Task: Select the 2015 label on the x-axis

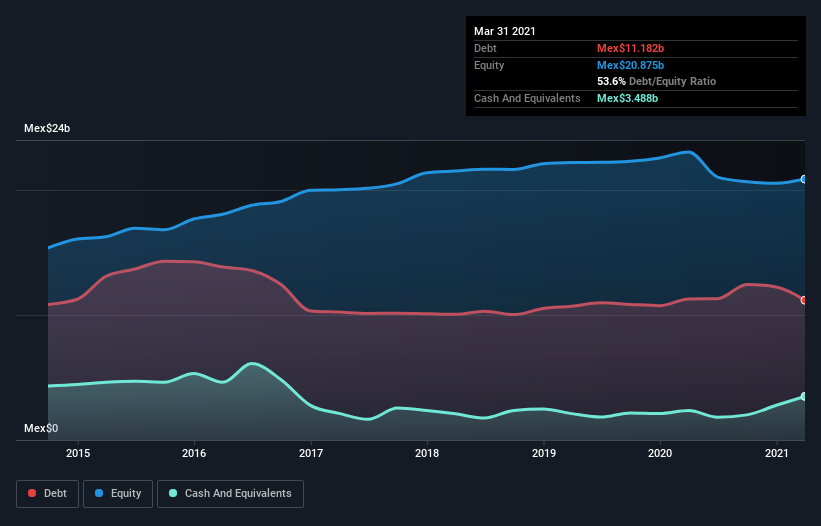Action: point(78,453)
